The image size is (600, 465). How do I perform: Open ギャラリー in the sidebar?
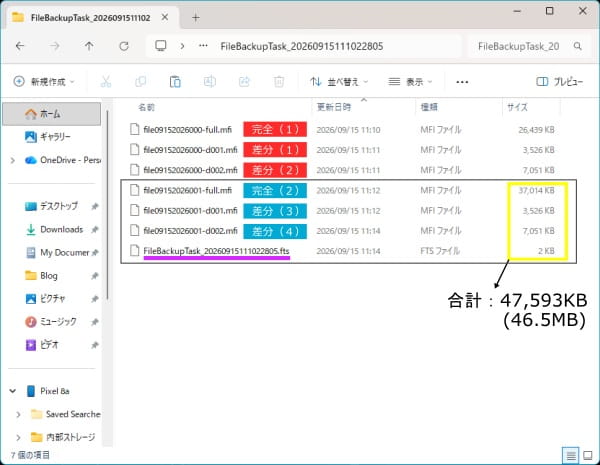(52, 137)
